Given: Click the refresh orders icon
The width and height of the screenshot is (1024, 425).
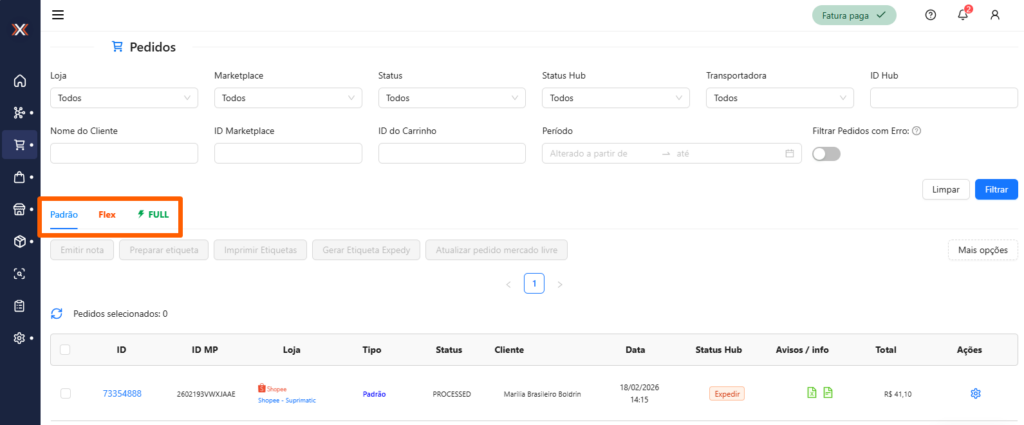Looking at the screenshot, I should (x=57, y=313).
